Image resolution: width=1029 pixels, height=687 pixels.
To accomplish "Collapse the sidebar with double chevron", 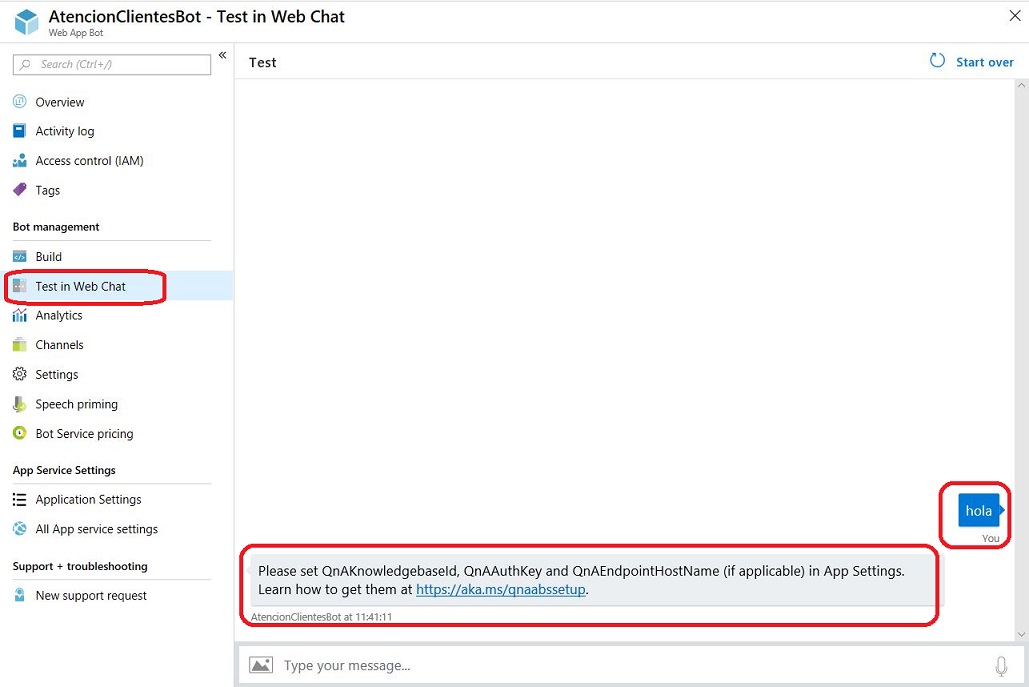I will (222, 55).
